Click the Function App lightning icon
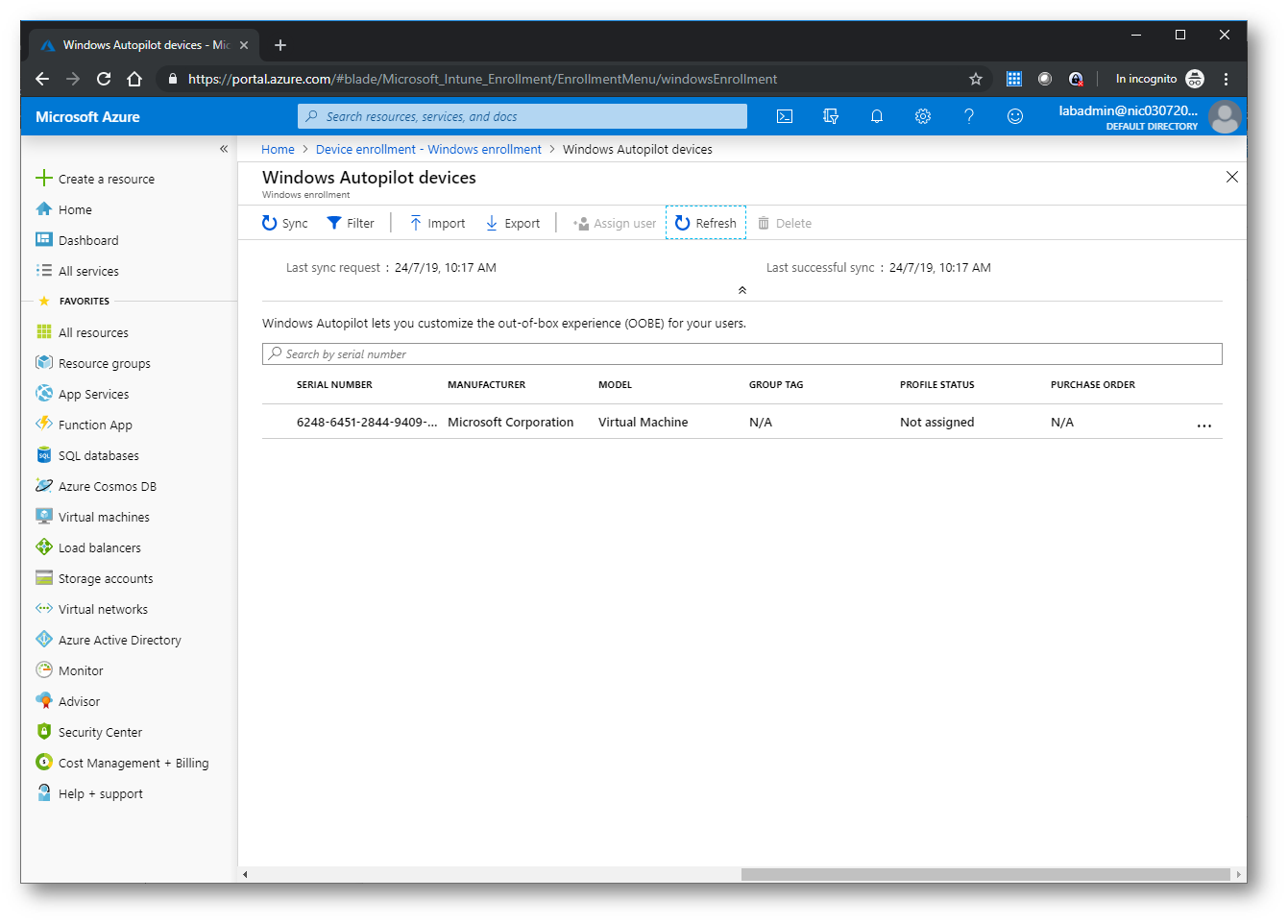The image size is (1288, 924). click(44, 424)
